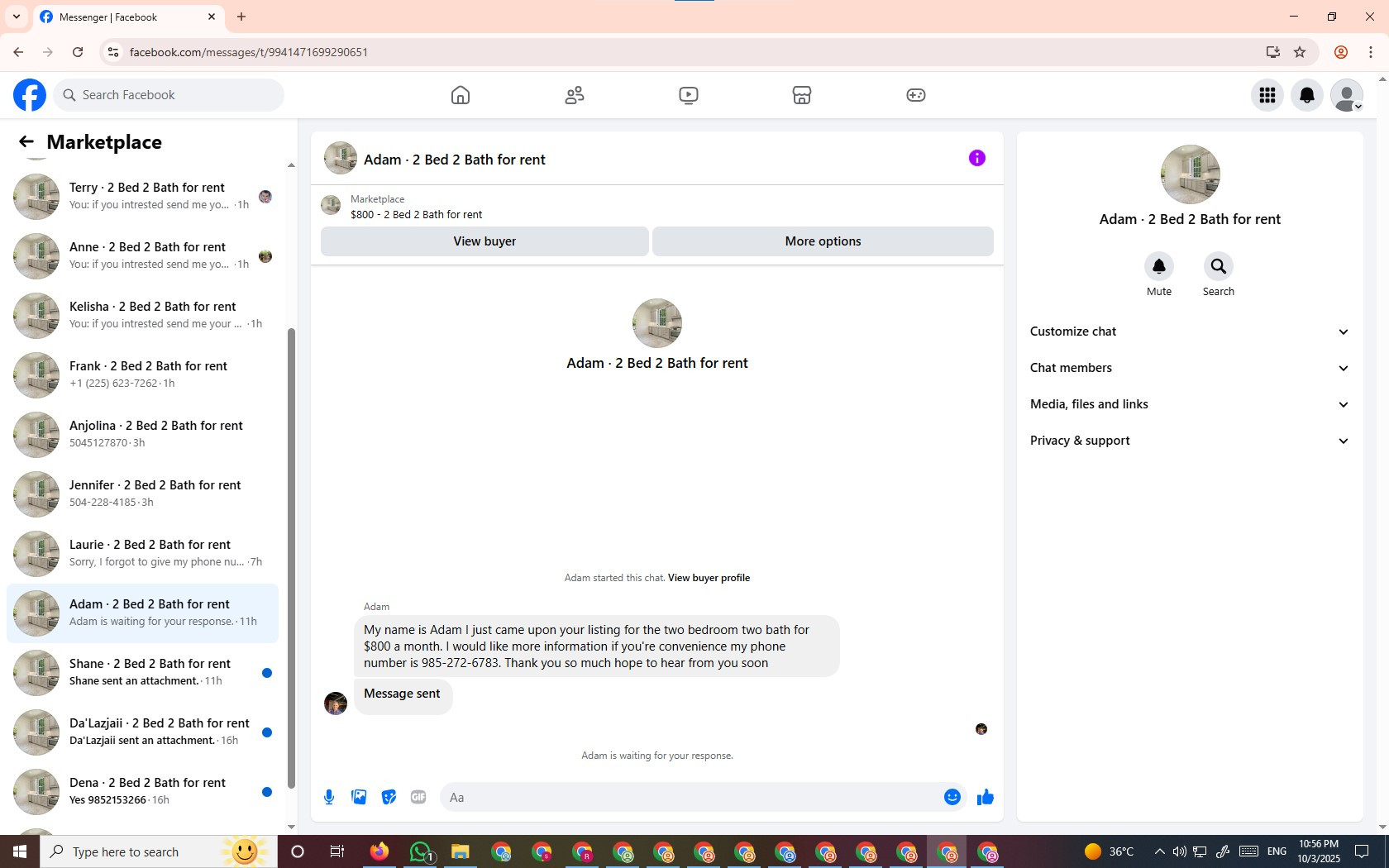The width and height of the screenshot is (1389, 868).
Task: Open Da'Lazjaii's unread conversation
Action: 142,732
